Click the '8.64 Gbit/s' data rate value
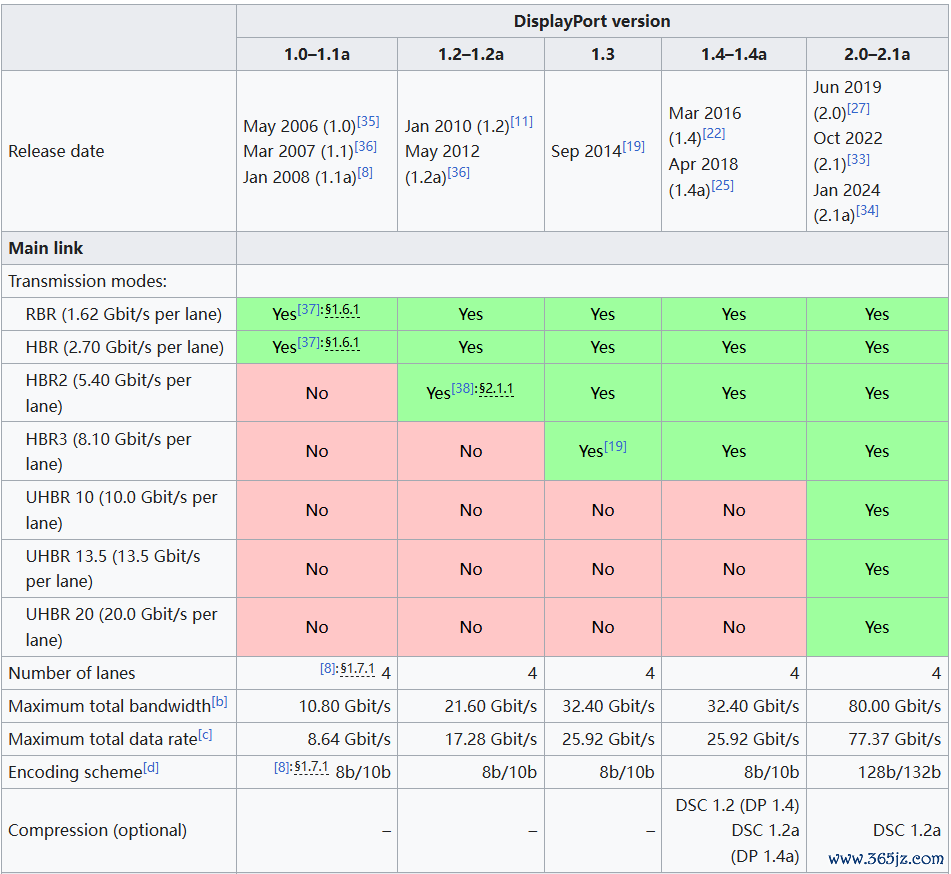This screenshot has height=874, width=951. point(349,739)
